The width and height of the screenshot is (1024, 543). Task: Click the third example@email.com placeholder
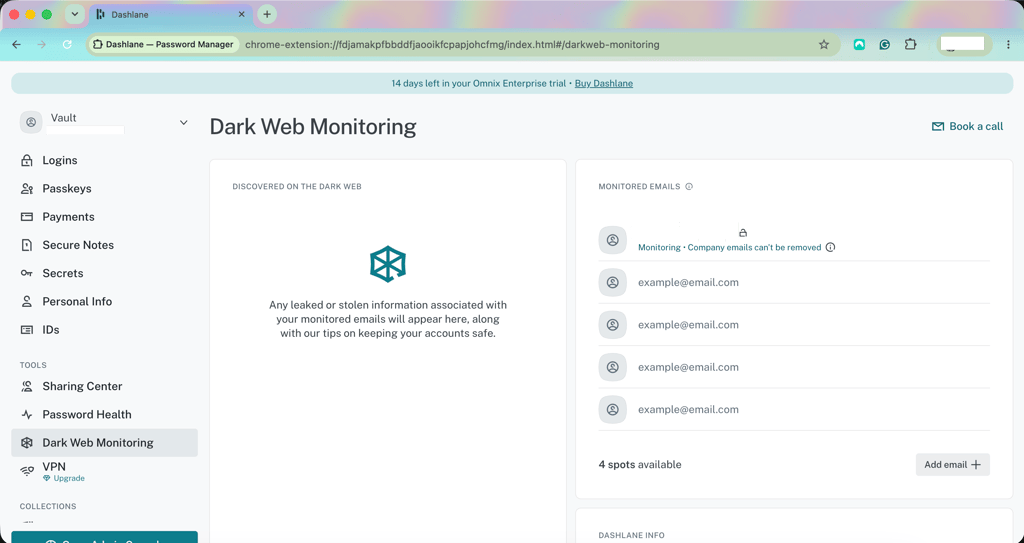click(688, 367)
